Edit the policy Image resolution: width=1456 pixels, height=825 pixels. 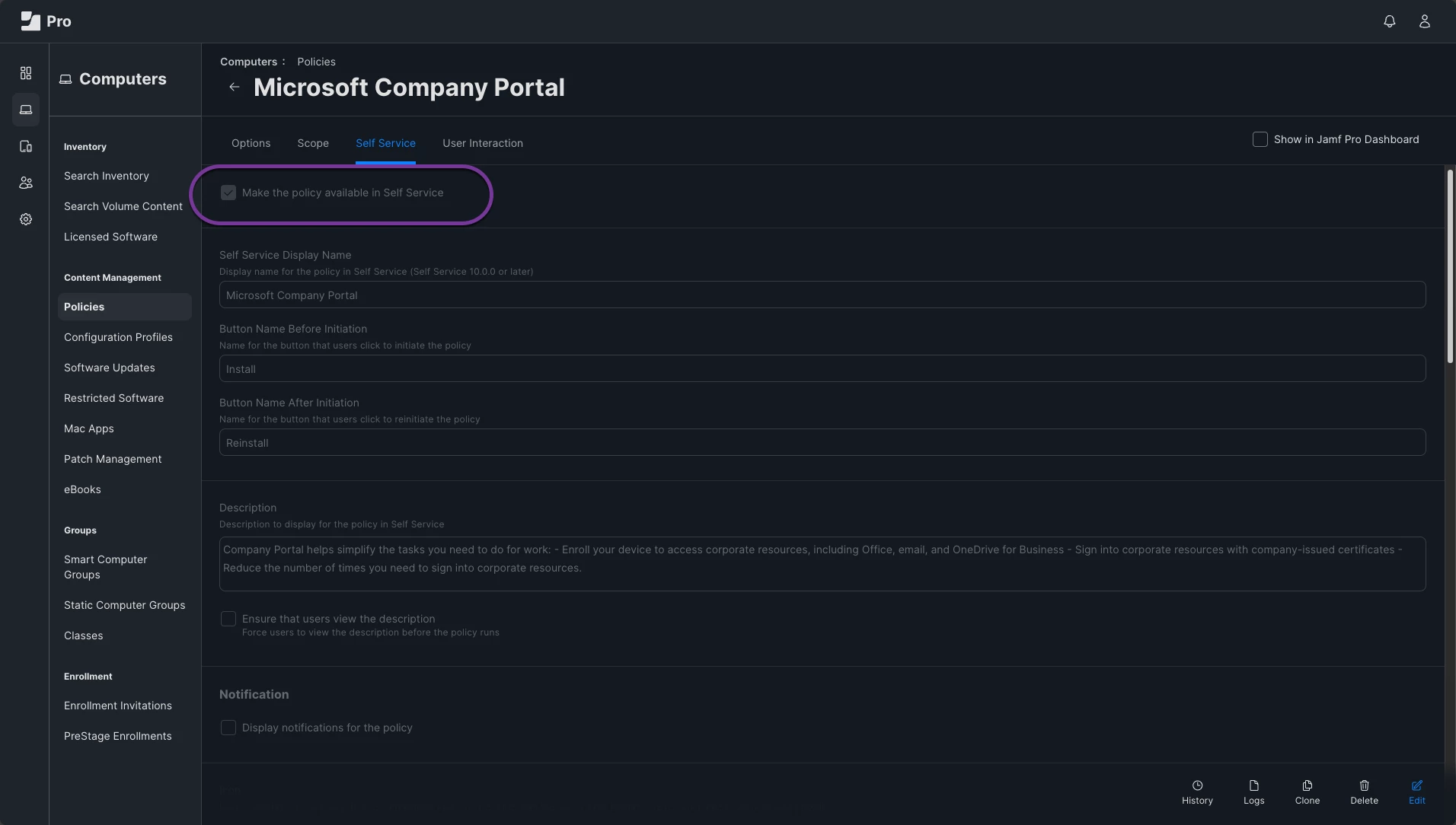point(1417,792)
